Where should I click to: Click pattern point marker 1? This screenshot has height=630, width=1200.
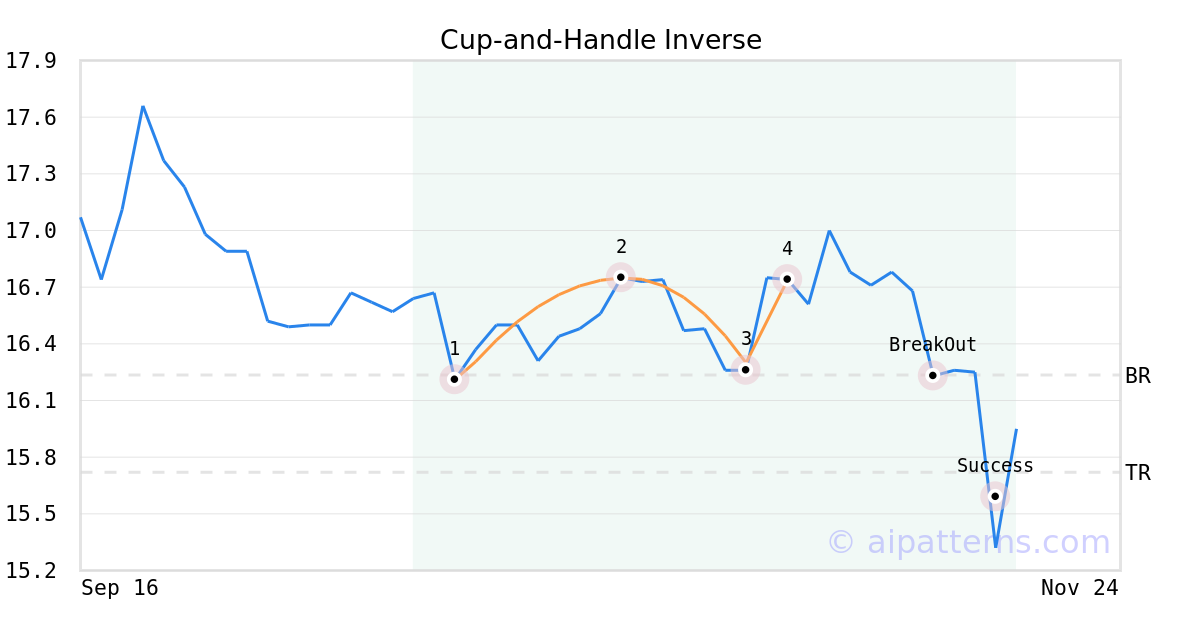tap(454, 379)
